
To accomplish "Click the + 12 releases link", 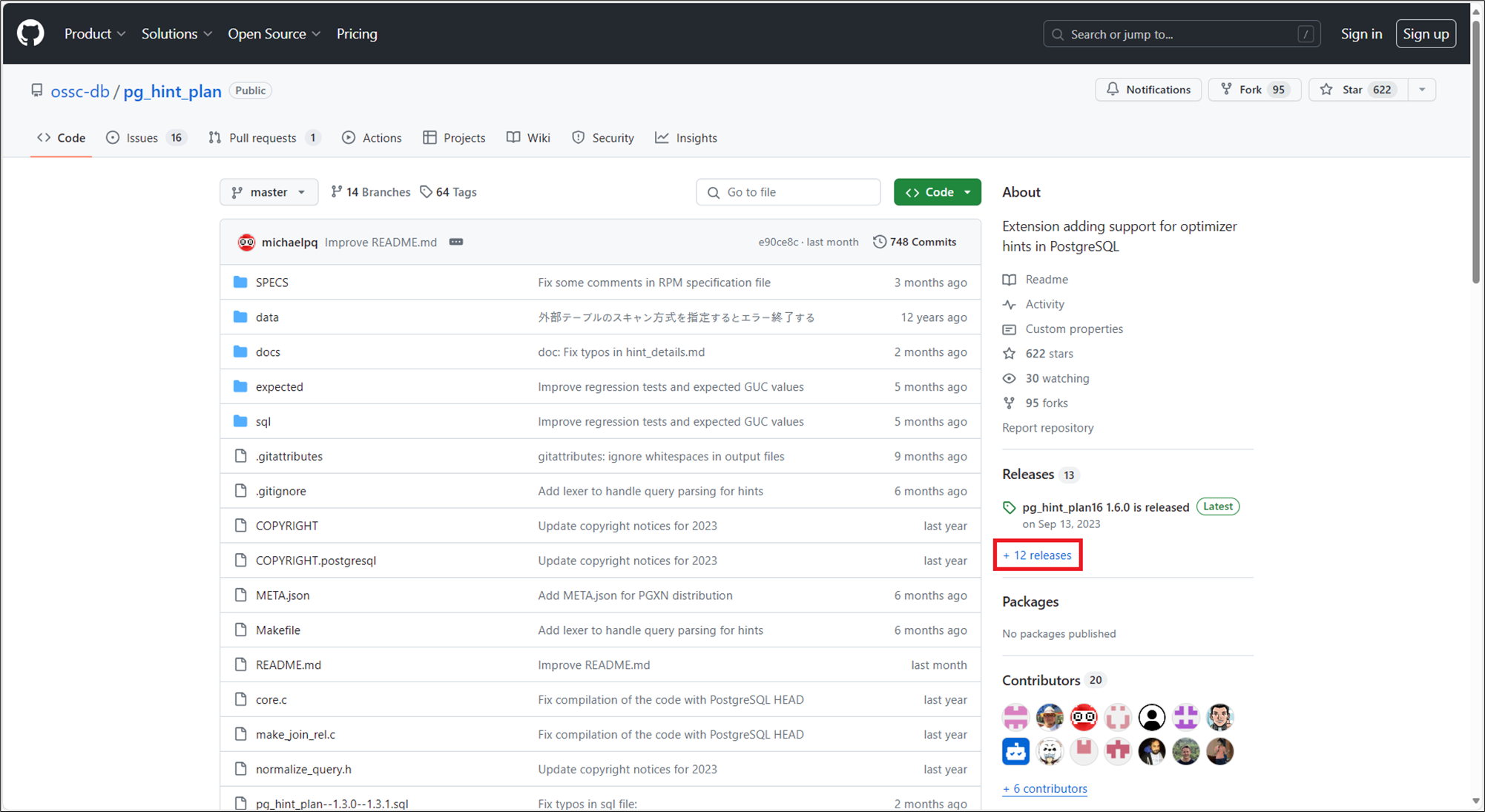I will click(x=1037, y=555).
